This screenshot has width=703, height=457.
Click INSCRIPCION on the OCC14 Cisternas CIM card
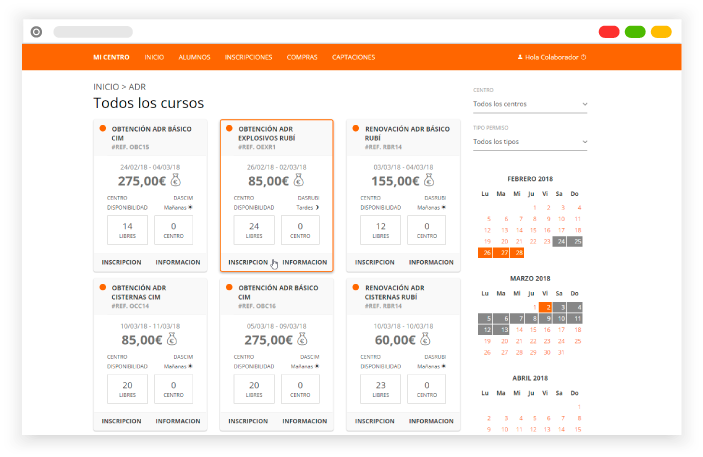(x=122, y=421)
